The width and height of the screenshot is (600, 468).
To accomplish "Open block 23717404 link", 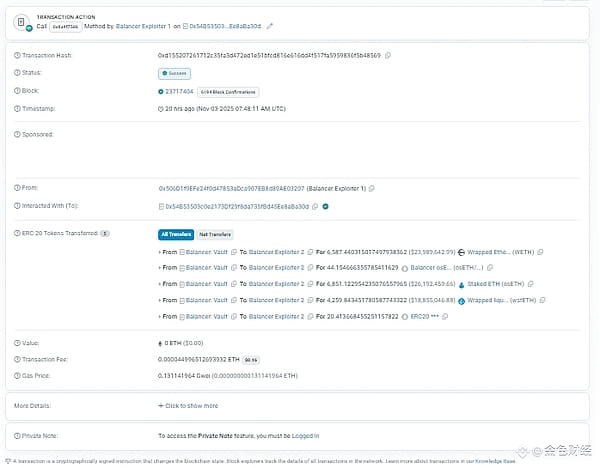I will click(179, 91).
